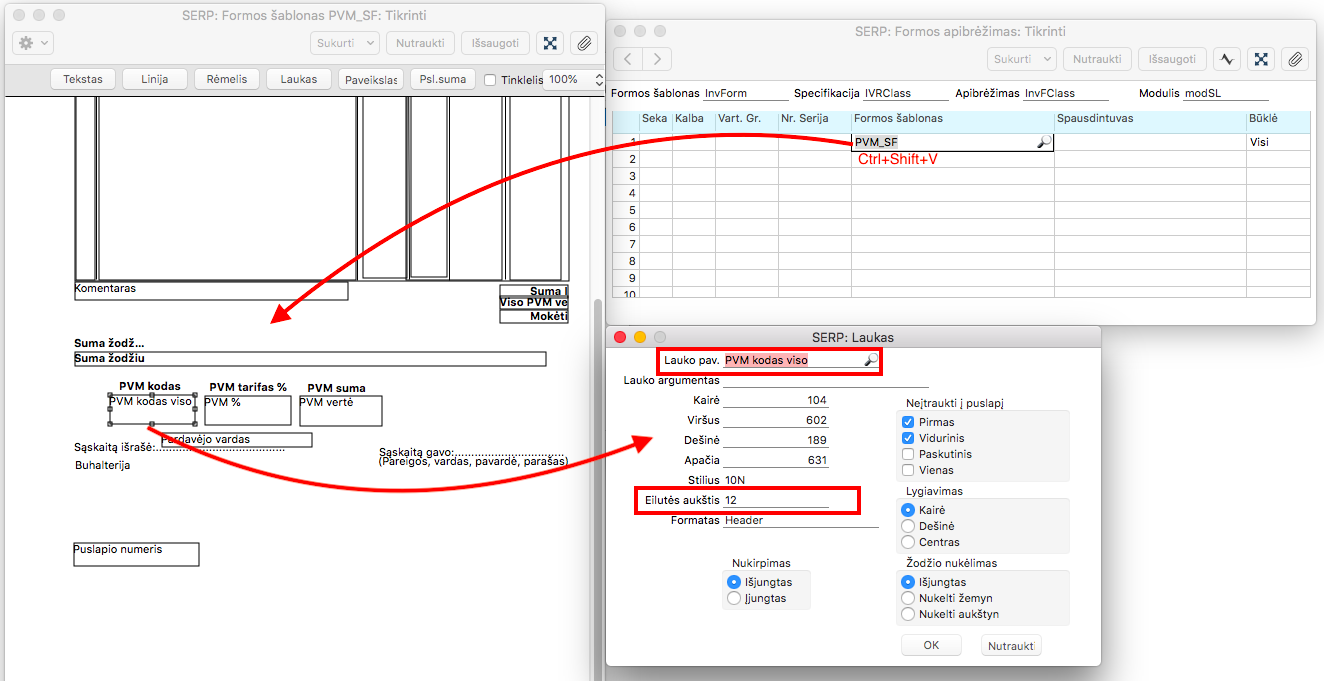Select Išjungtas under Žodžio nukėlimas
Image resolution: width=1324 pixels, height=681 pixels.
point(909,582)
